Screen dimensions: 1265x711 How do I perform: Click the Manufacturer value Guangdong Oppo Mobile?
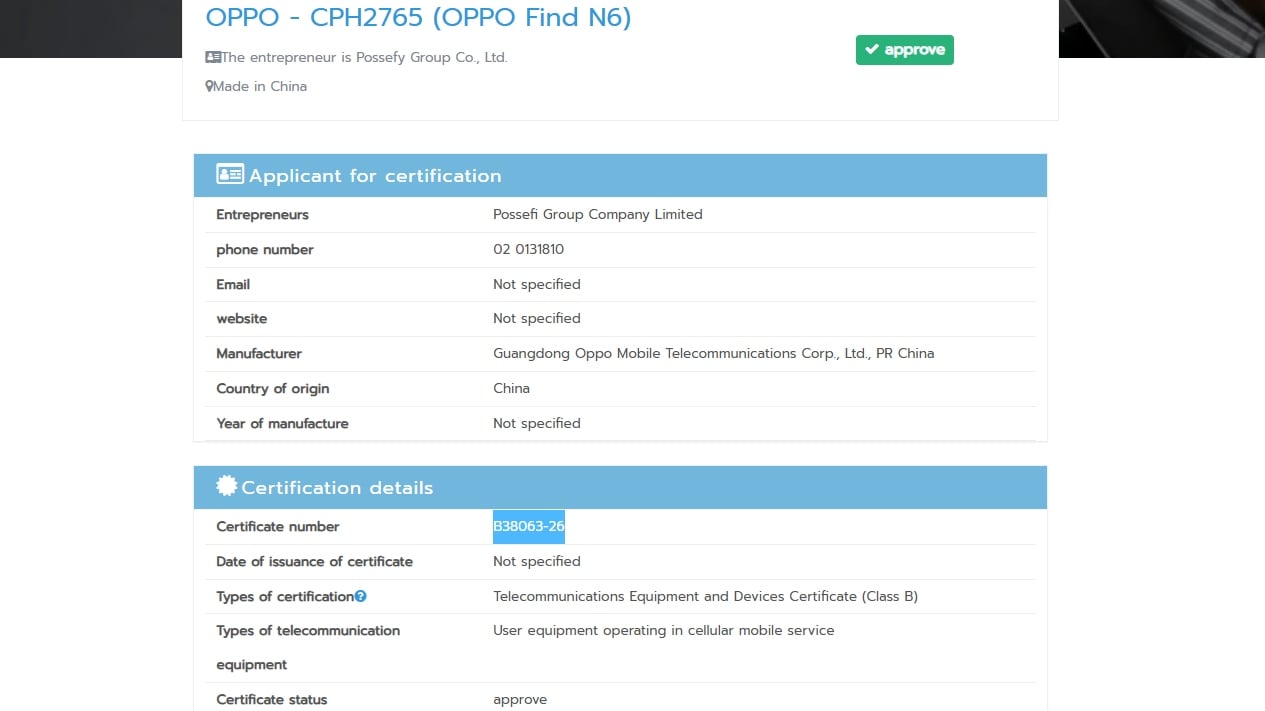(x=713, y=353)
